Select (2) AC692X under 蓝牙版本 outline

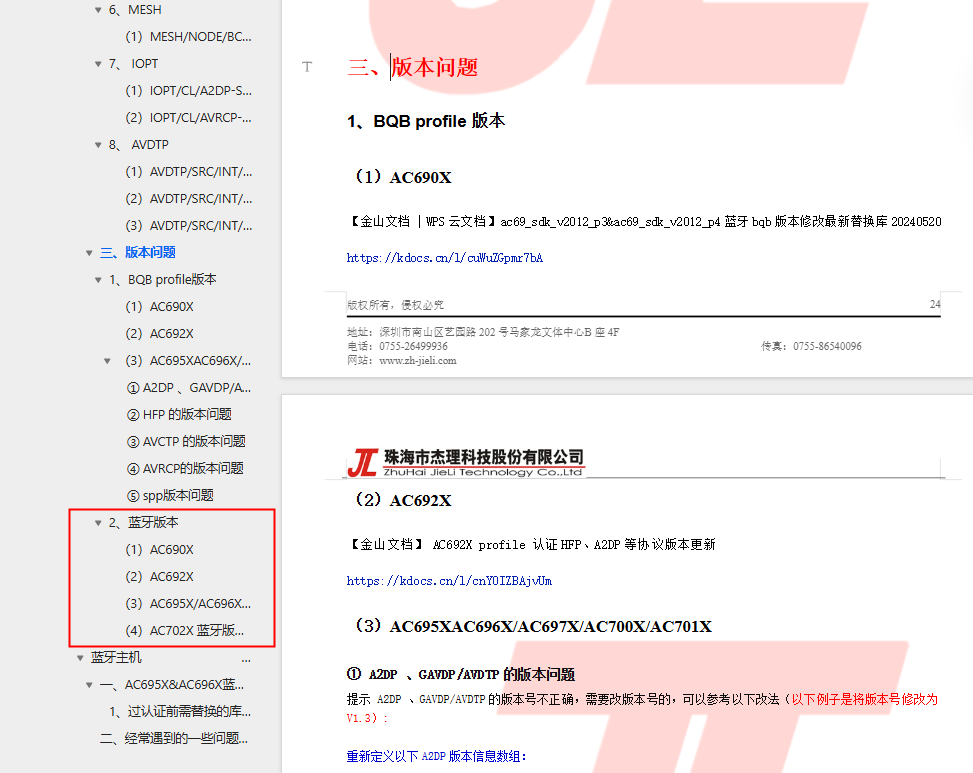[x=159, y=576]
